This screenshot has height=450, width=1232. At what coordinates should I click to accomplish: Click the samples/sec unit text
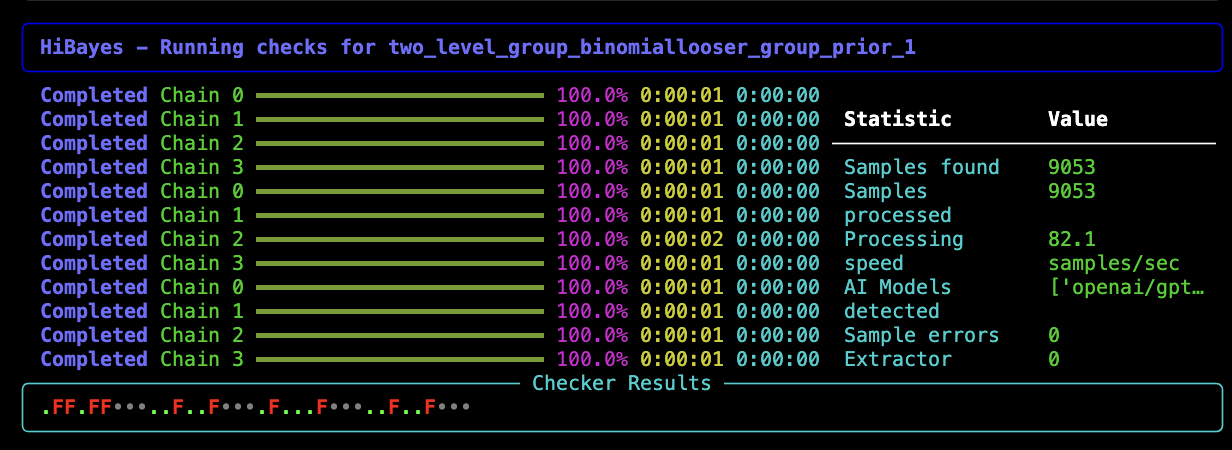[x=1113, y=263]
